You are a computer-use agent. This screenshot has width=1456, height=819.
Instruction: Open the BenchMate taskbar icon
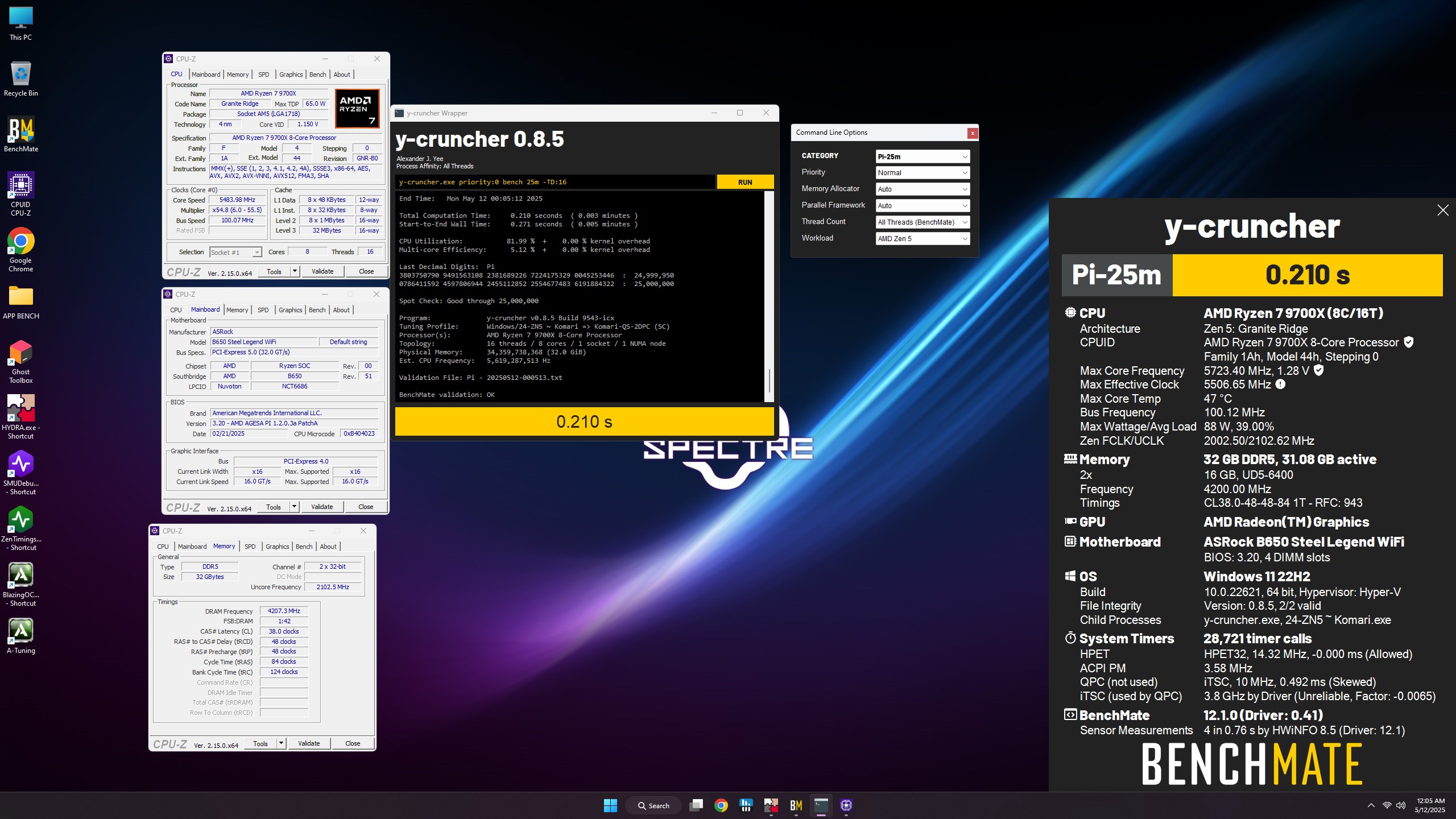[x=796, y=805]
